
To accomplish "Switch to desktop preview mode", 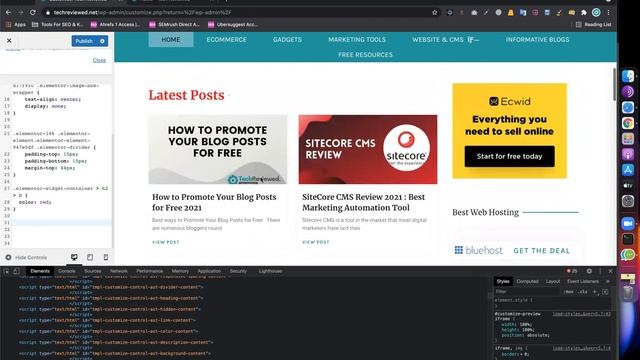I will 74,257.
